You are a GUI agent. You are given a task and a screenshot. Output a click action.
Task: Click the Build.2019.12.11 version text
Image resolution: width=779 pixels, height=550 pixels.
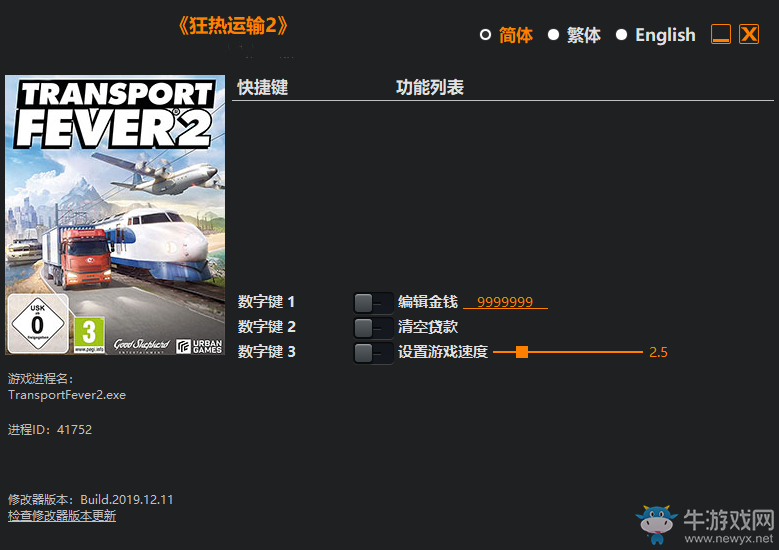click(x=127, y=499)
